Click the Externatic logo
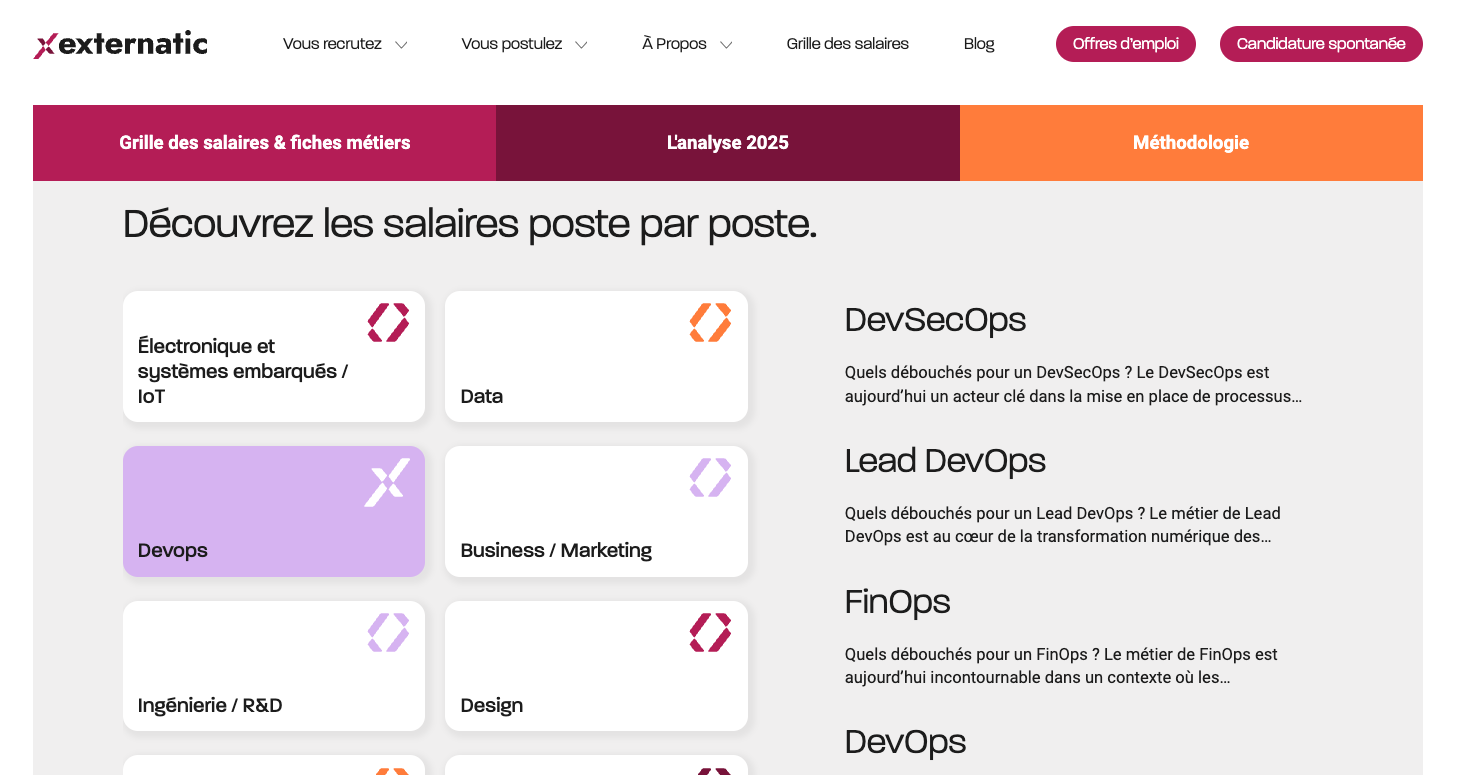 pos(121,44)
